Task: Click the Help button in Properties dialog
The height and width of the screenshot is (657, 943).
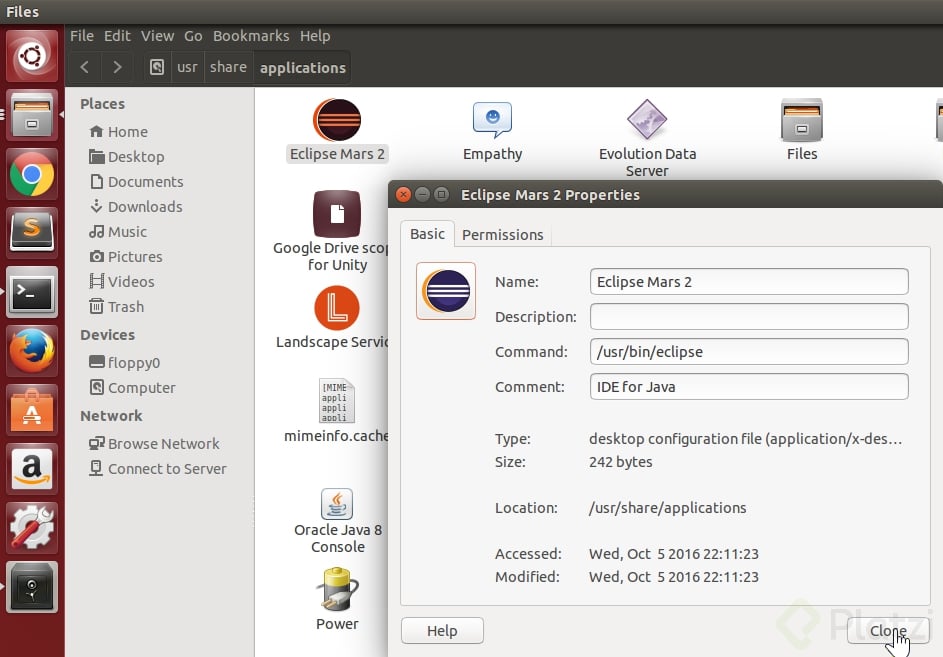Action: pos(442,631)
